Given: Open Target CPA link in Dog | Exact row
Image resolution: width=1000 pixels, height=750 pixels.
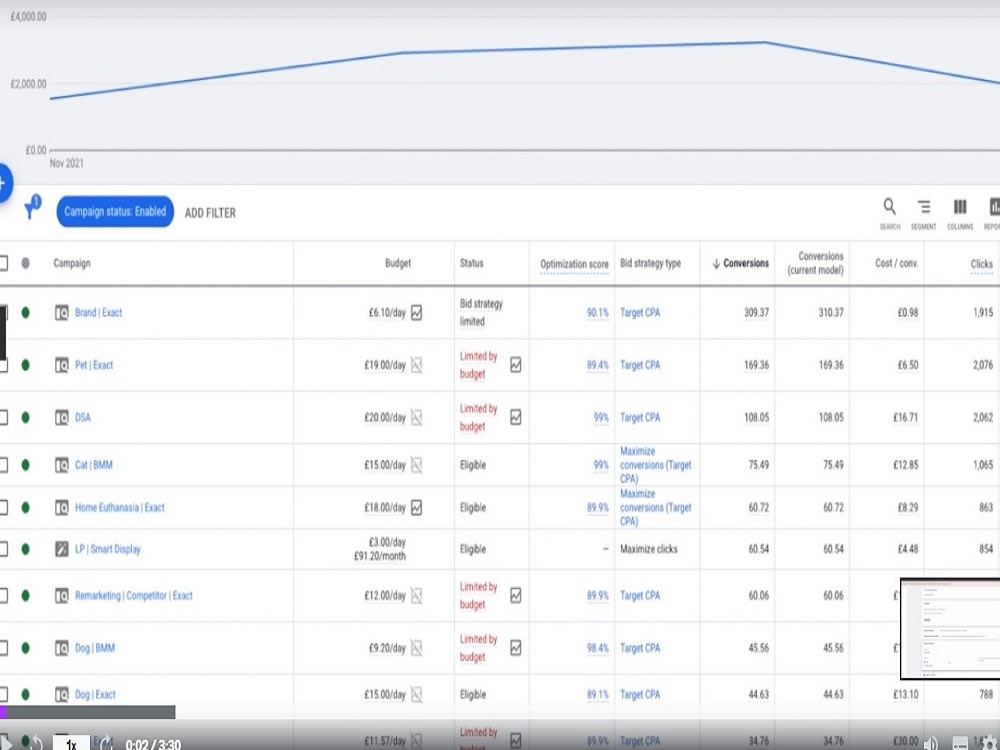Looking at the screenshot, I should click(x=640, y=694).
